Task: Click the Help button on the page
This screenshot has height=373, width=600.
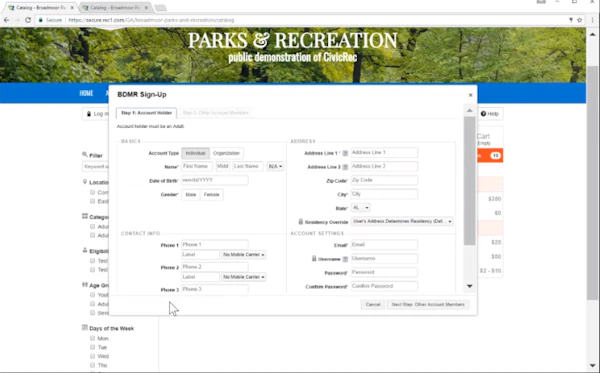Action: click(489, 114)
